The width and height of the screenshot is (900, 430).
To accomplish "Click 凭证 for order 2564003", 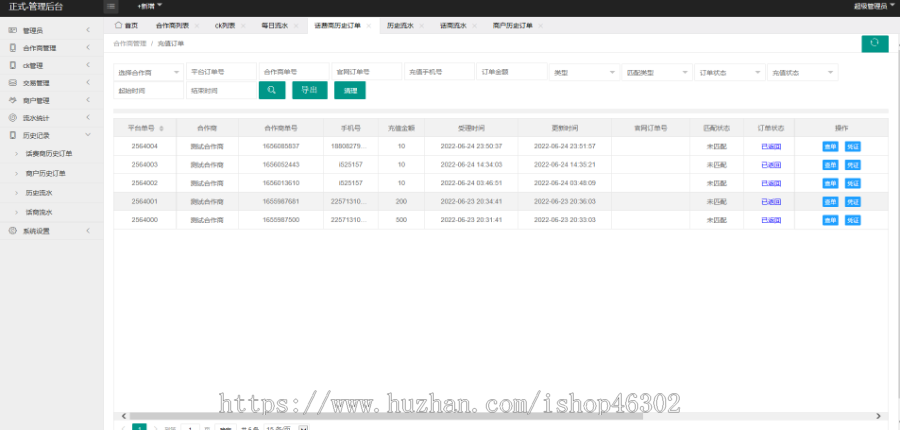I will [x=853, y=165].
